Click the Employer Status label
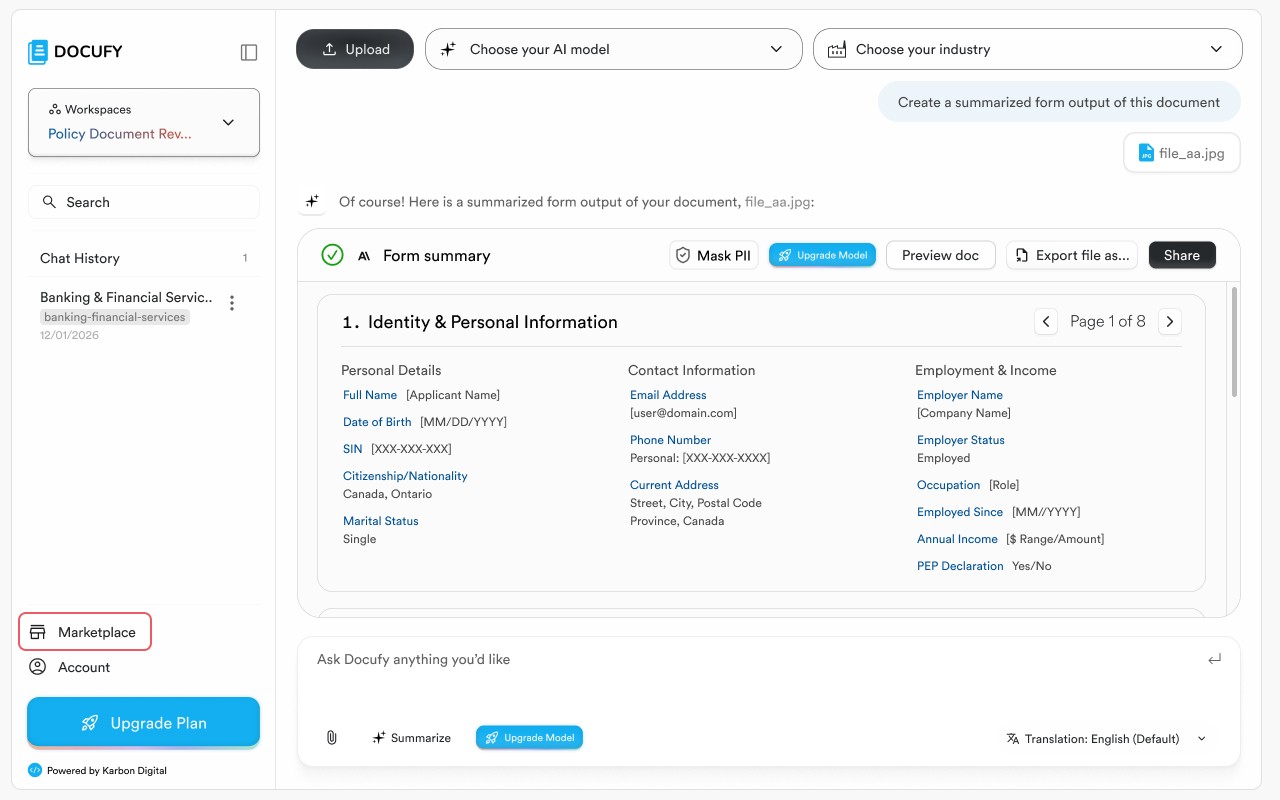Viewport: 1280px width, 800px height. [961, 440]
